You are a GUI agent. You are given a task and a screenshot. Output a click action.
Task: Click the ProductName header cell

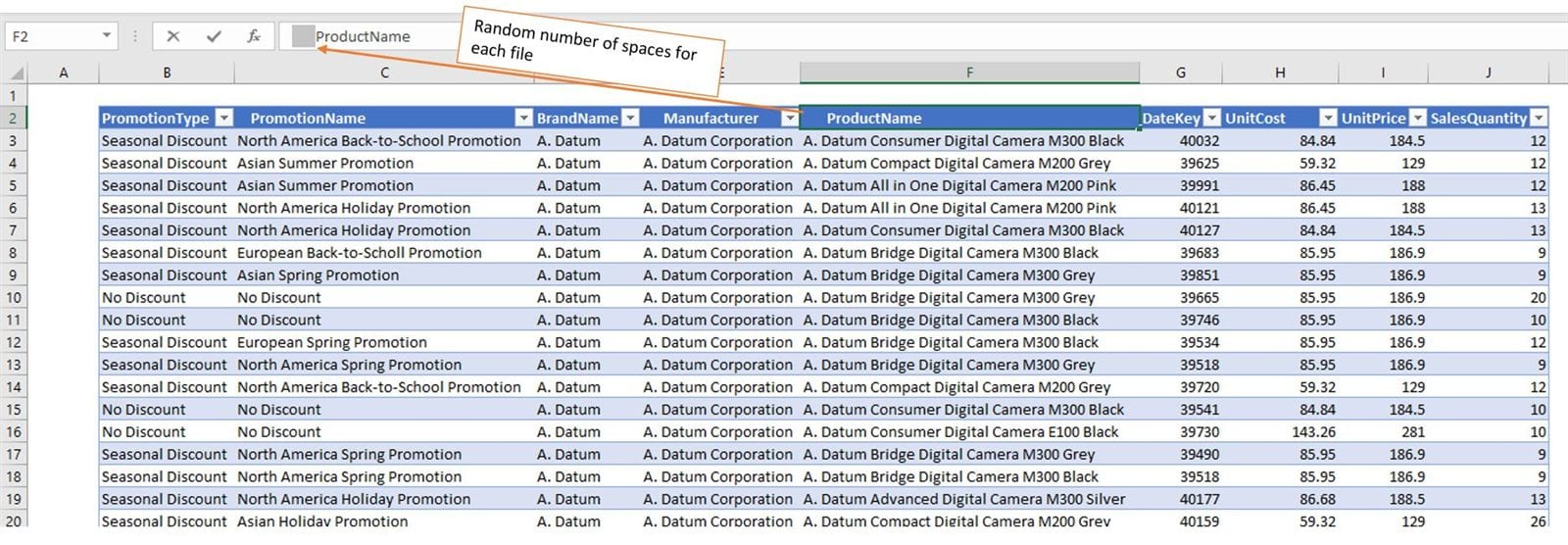coord(969,118)
